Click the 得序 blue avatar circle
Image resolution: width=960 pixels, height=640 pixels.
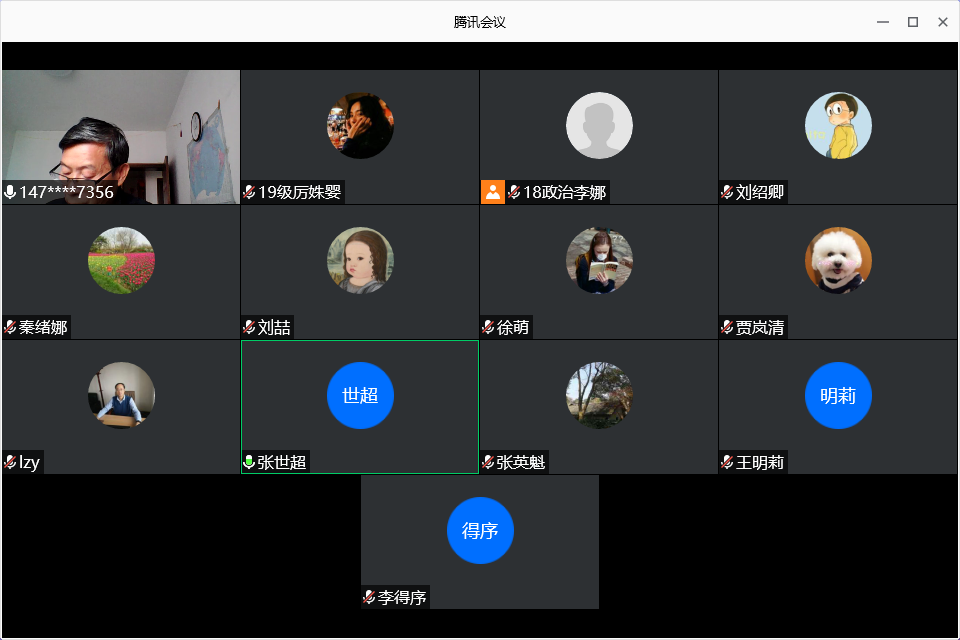[480, 530]
